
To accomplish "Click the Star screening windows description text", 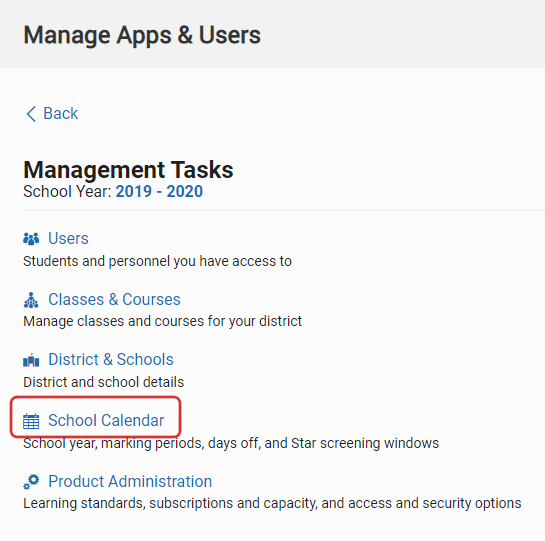I will pos(231,443).
